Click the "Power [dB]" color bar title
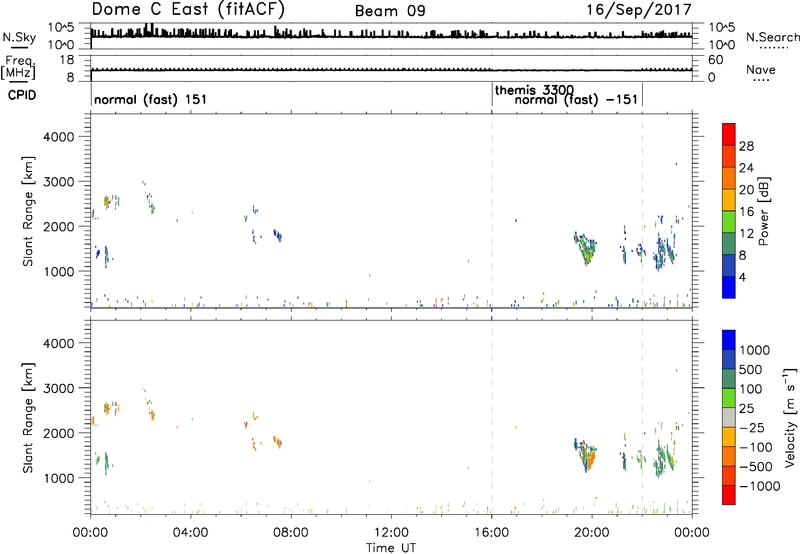This screenshot has height=554, width=800. pyautogui.click(x=763, y=211)
